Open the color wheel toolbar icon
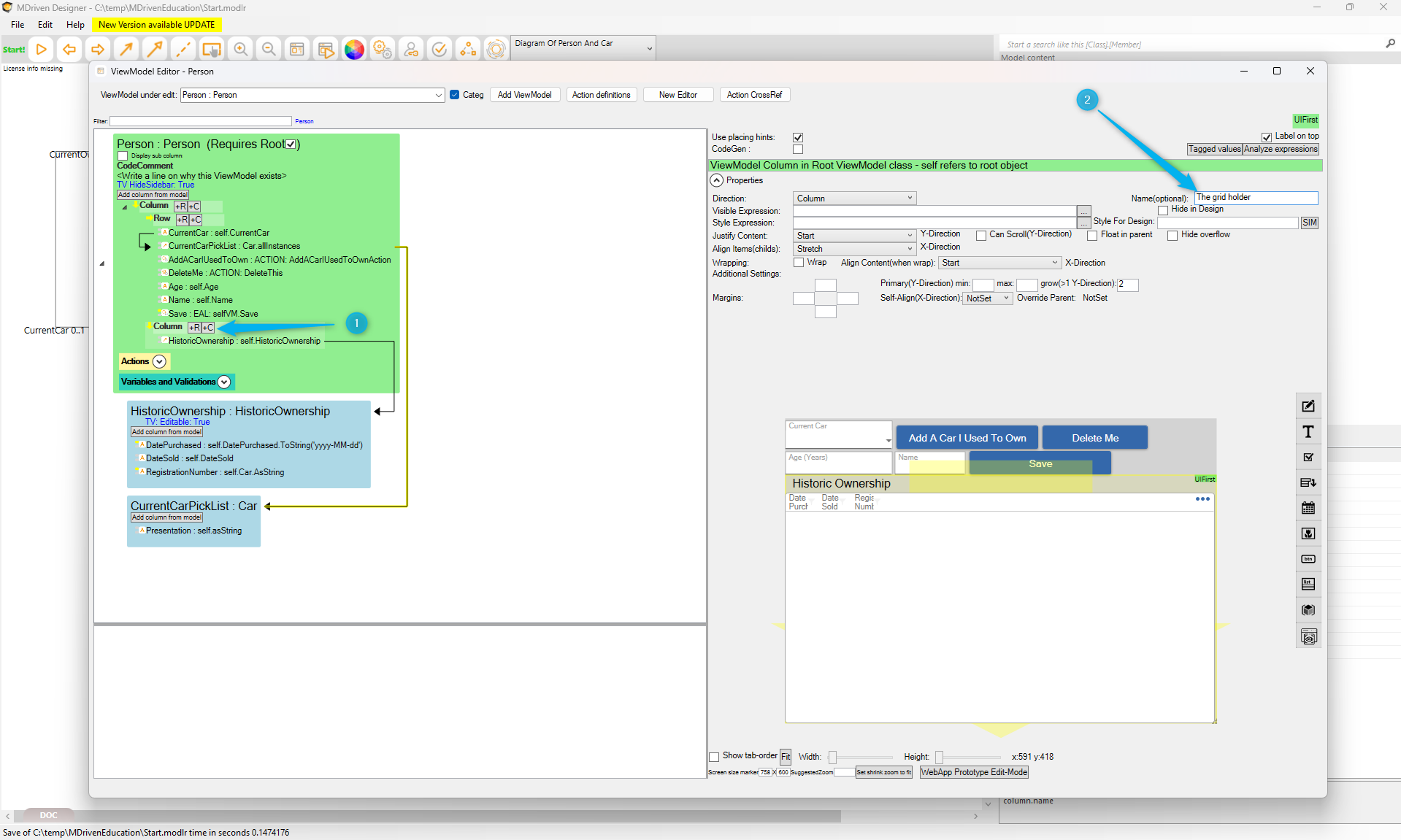The width and height of the screenshot is (1401, 840). click(x=354, y=49)
